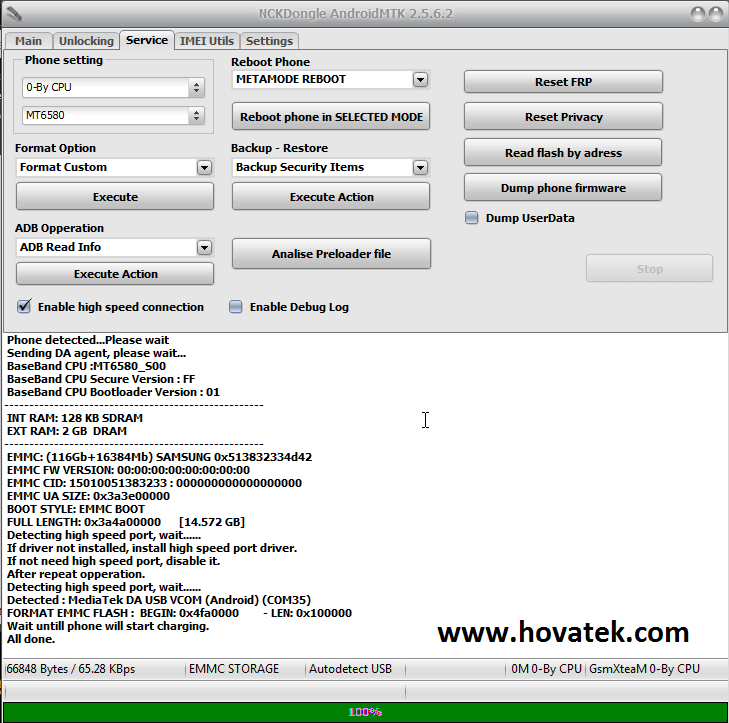Click the 'Sending DA agent, please wait...' line
This screenshot has width=729, height=723.
(96, 353)
